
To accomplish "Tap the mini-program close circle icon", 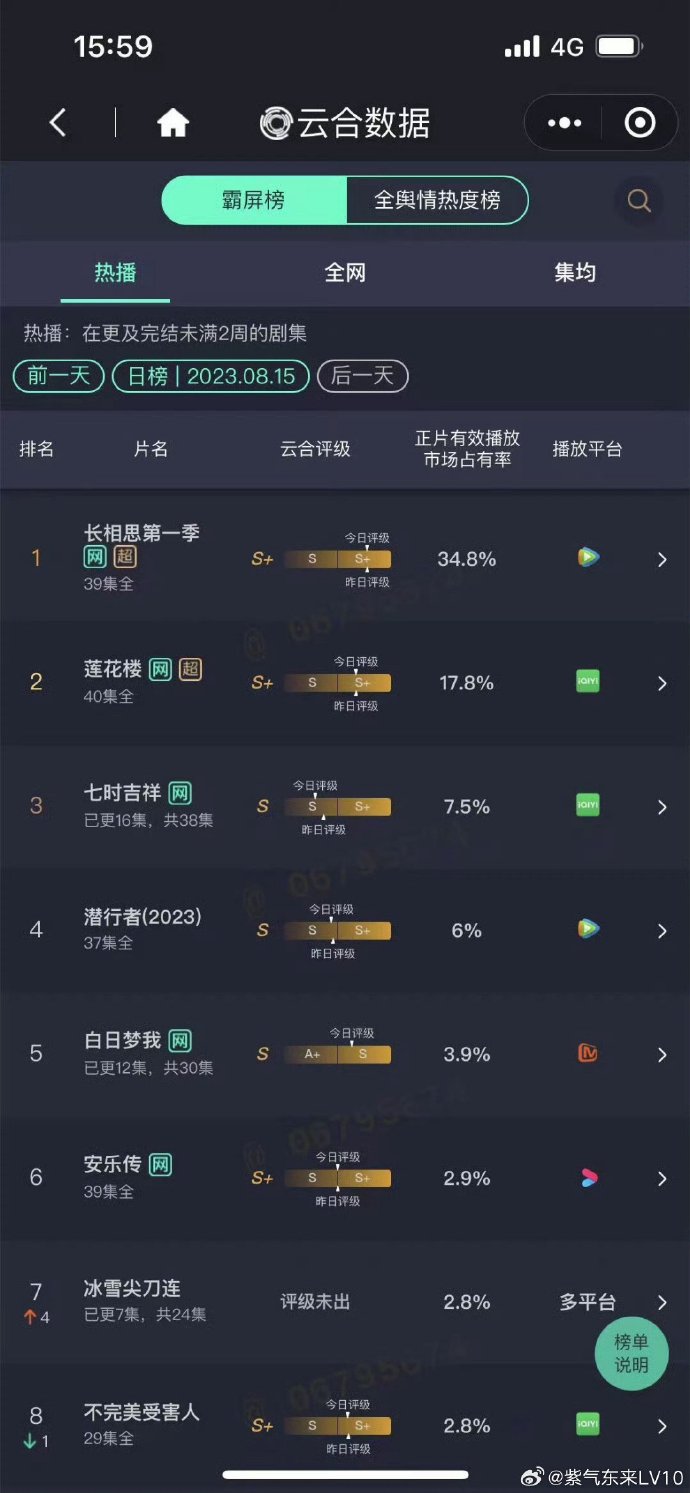I will 639,123.
